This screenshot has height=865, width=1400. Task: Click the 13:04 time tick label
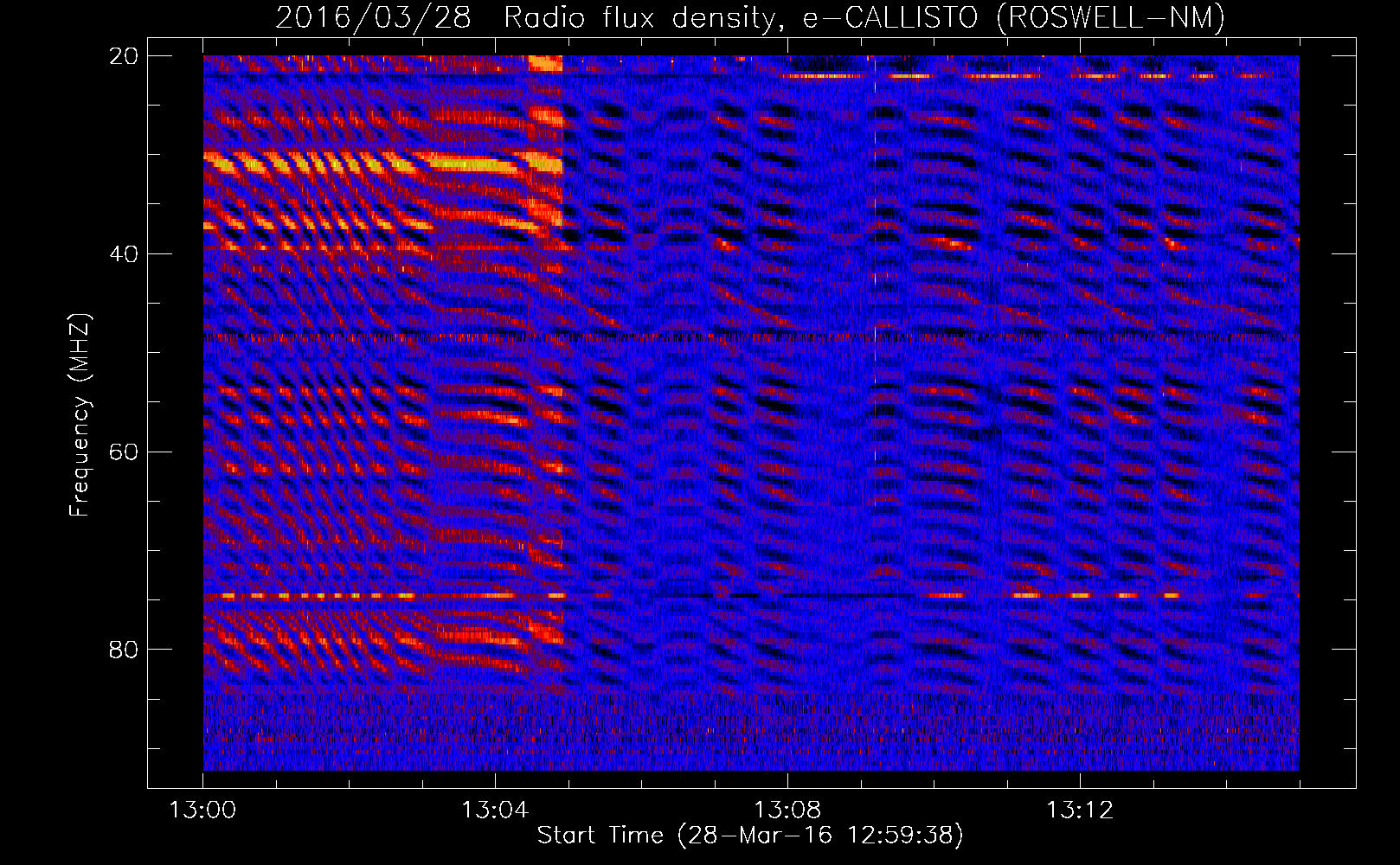coord(495,811)
